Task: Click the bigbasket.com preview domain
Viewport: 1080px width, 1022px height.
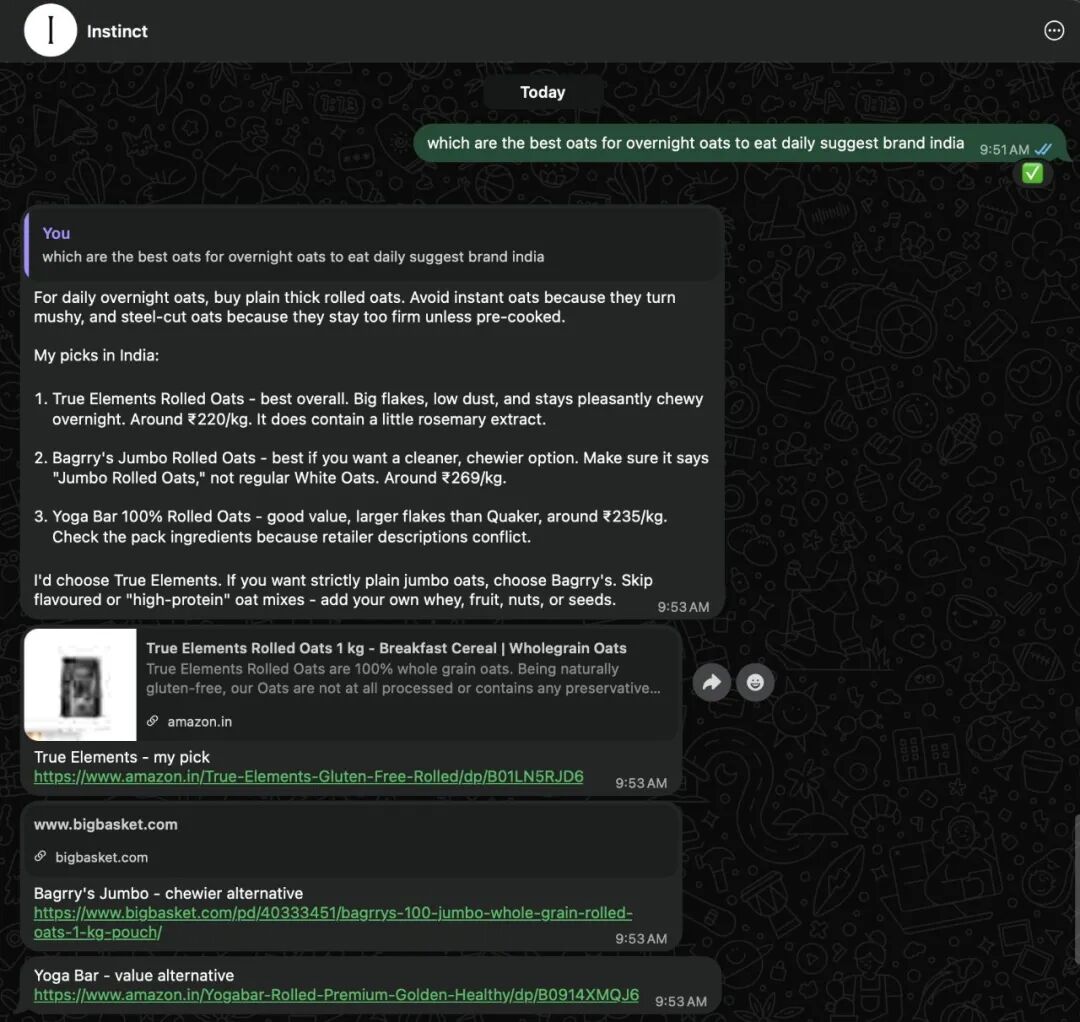Action: click(x=101, y=857)
